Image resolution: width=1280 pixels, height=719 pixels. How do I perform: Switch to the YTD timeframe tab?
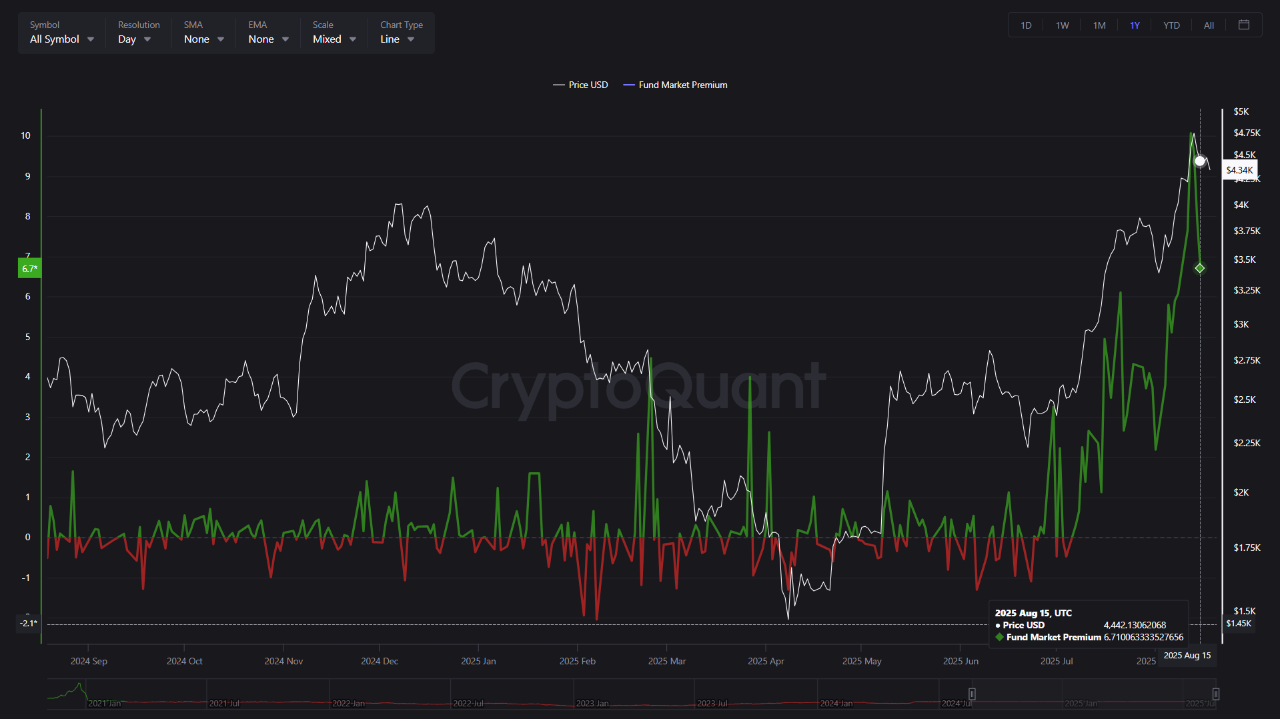pyautogui.click(x=1171, y=25)
